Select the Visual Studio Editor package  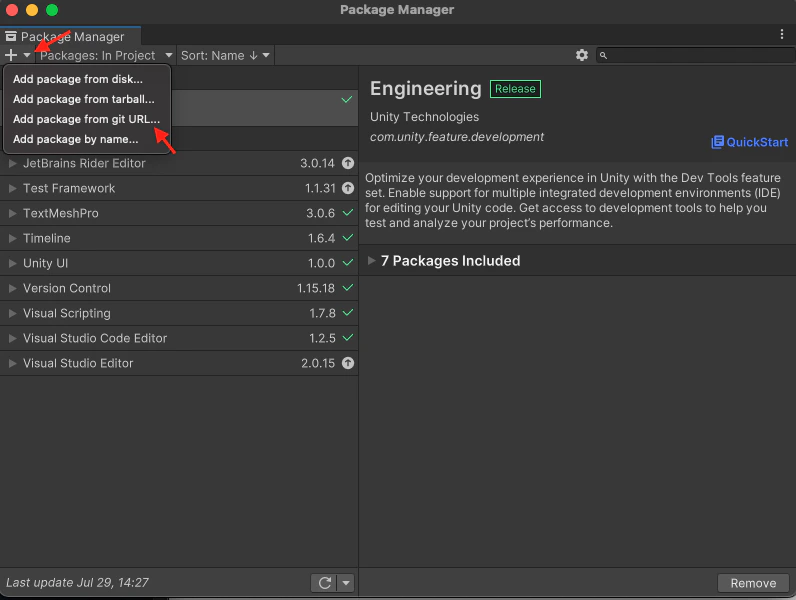click(x=179, y=363)
